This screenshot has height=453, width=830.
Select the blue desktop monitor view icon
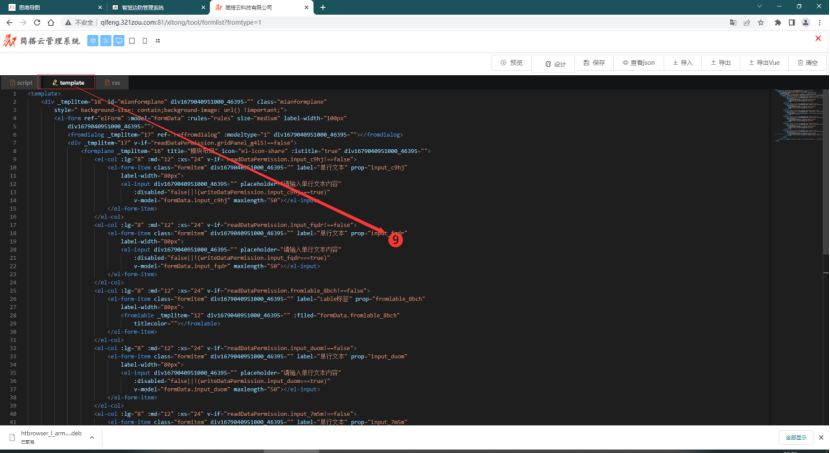[x=118, y=41]
